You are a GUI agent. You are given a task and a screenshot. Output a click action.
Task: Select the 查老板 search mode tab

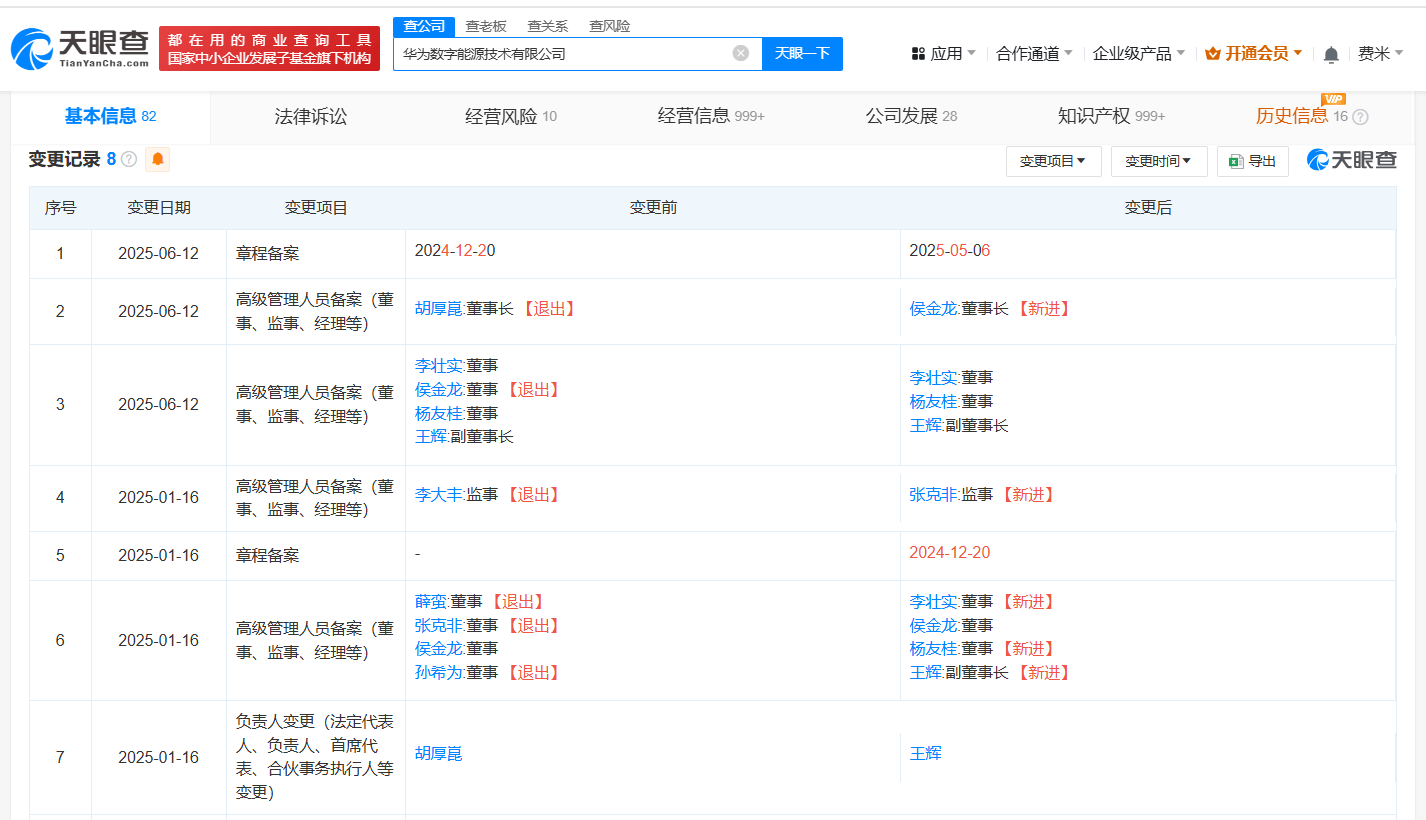485,26
